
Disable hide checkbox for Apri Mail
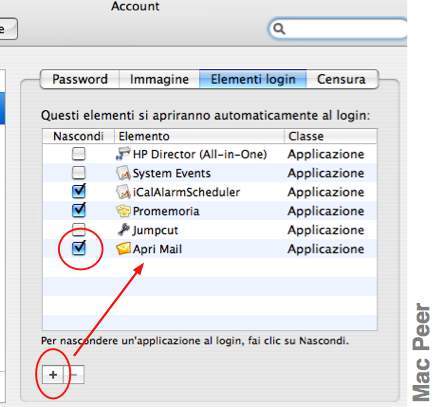click(x=79, y=248)
